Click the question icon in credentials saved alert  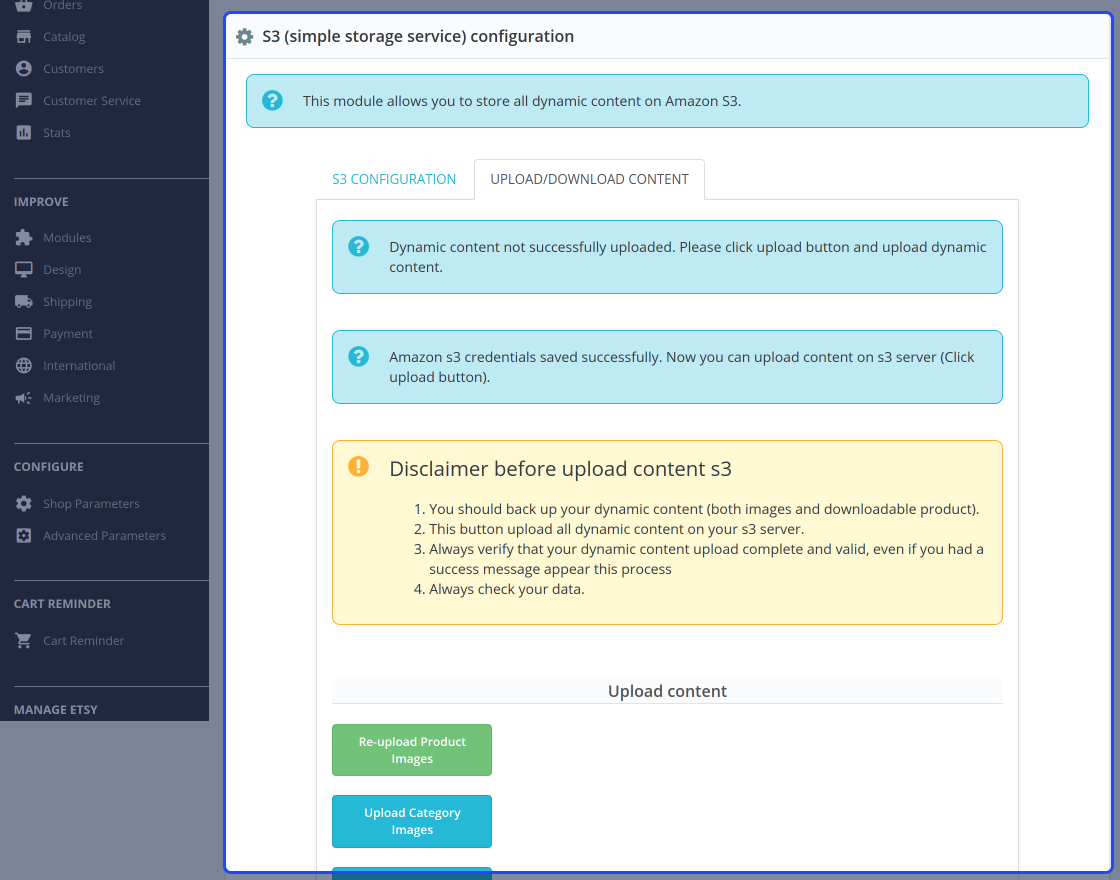click(359, 356)
